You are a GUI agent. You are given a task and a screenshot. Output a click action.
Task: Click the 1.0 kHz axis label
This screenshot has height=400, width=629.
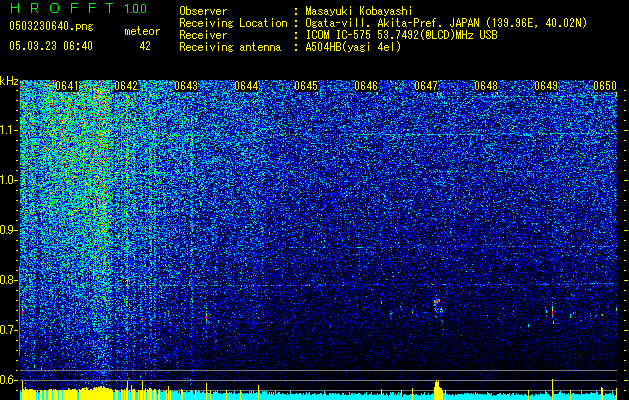(x=9, y=180)
